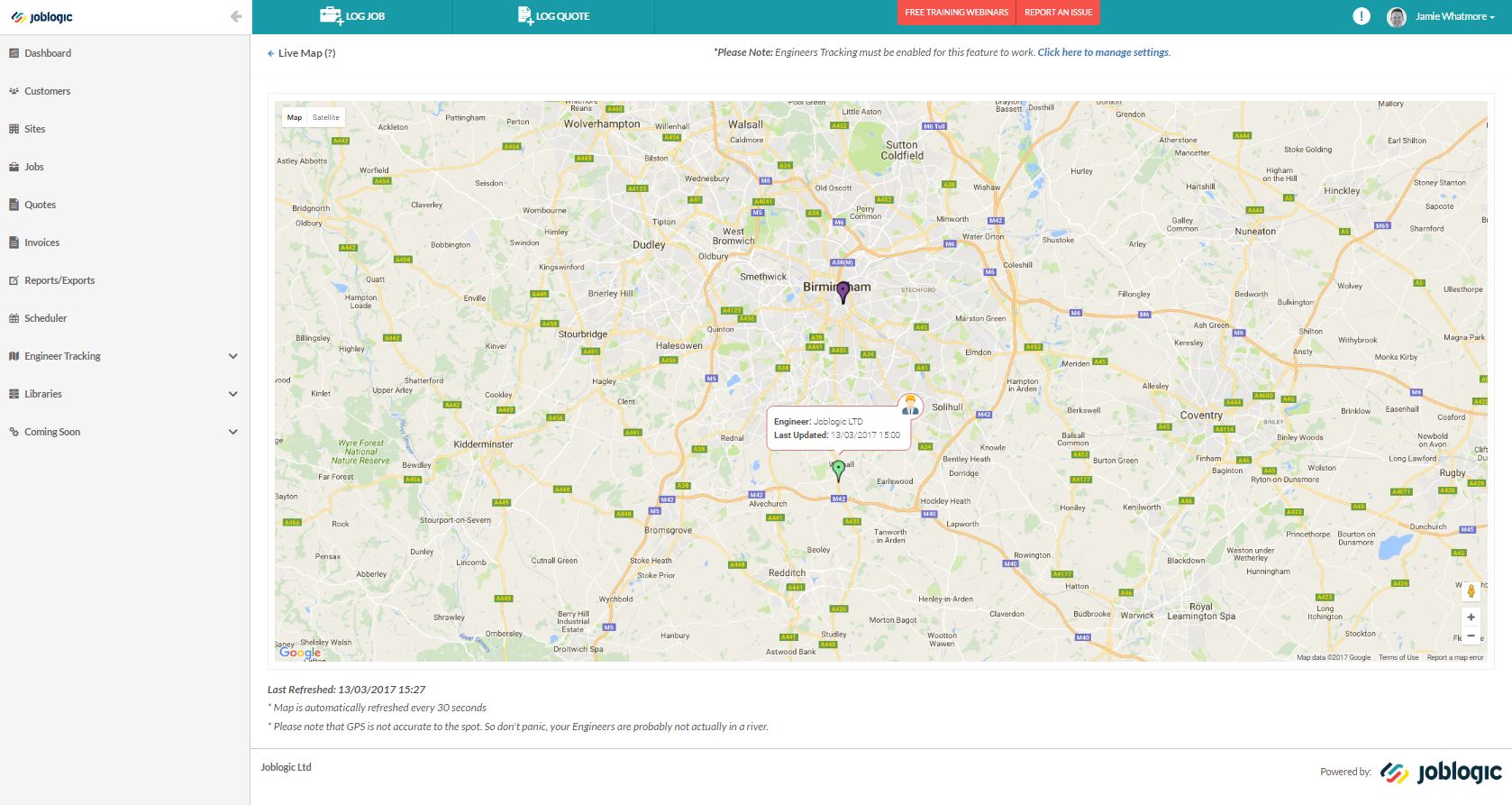The image size is (1512, 805).
Task: Expand the Engineer Tracking menu
Action: (233, 356)
